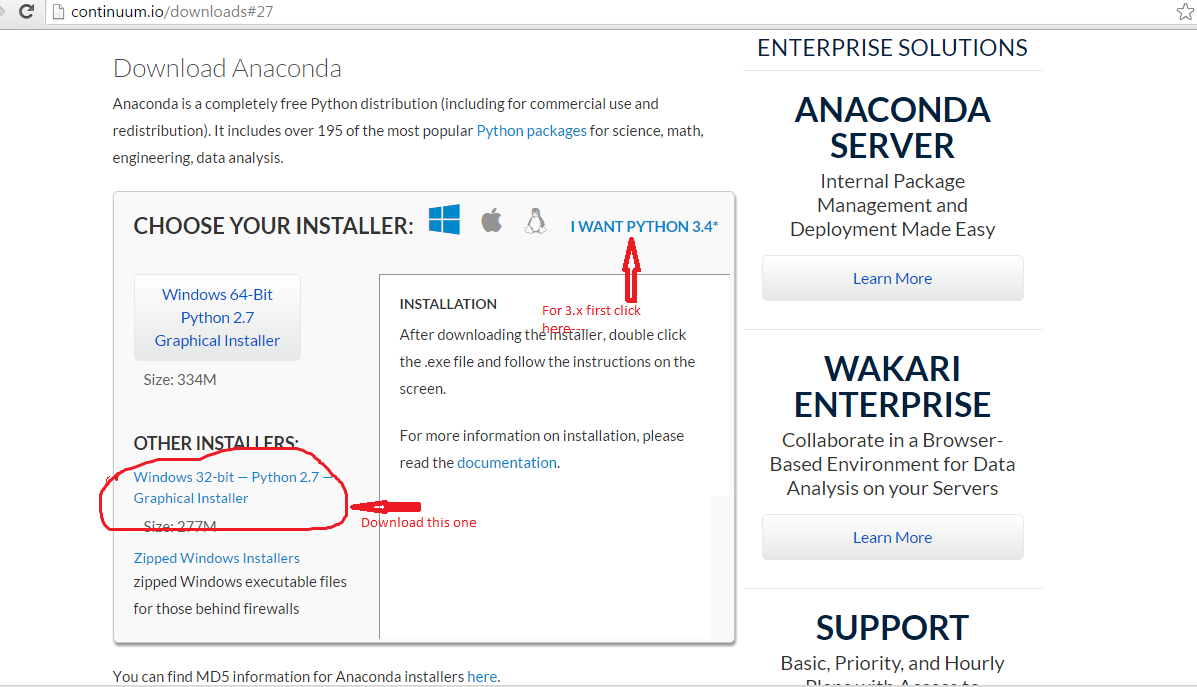Image resolution: width=1197 pixels, height=687 pixels.
Task: Click the Download Anaconda heading
Action: (227, 69)
